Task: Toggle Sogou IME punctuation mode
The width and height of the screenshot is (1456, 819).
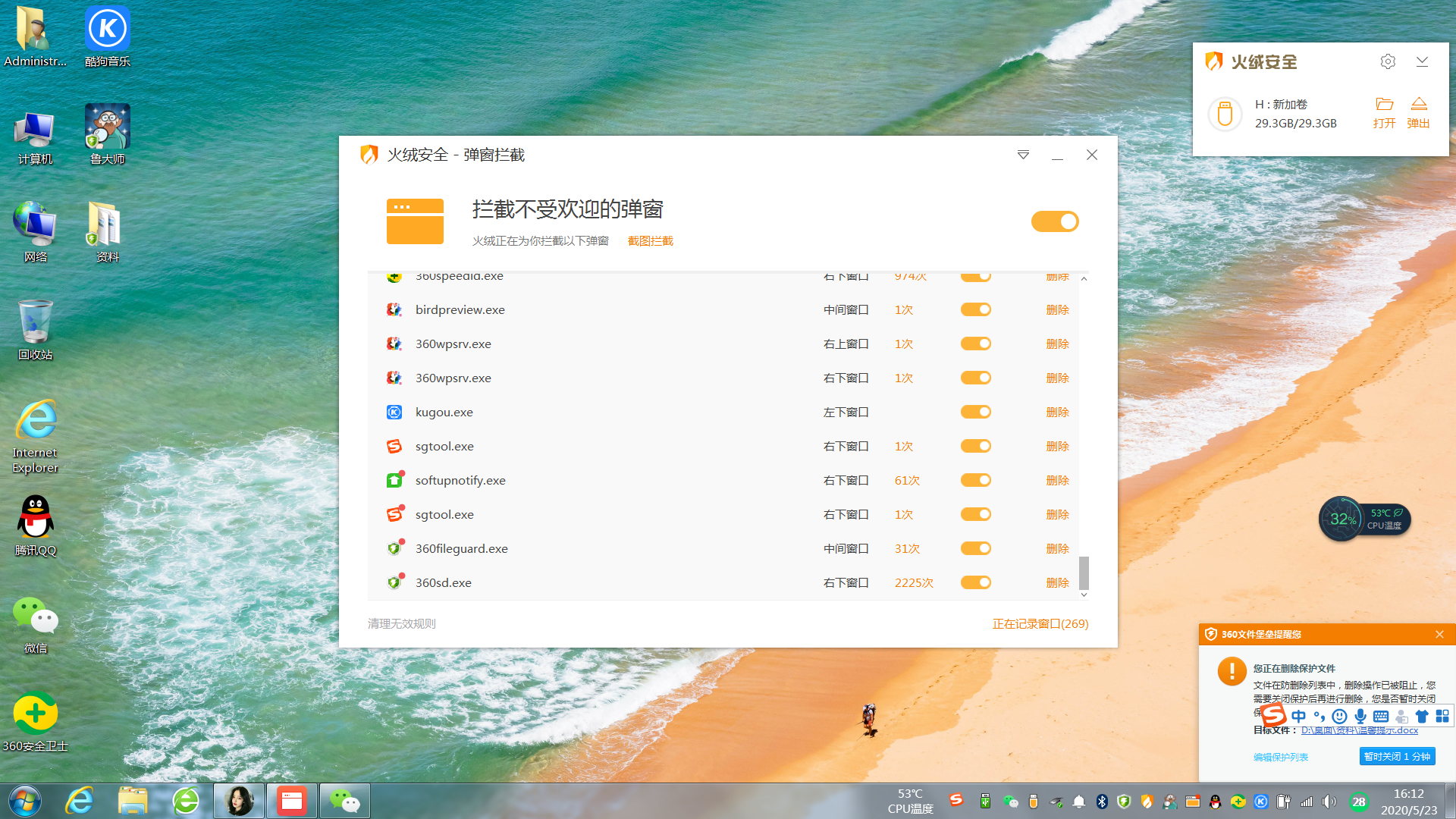Action: pyautogui.click(x=1319, y=717)
